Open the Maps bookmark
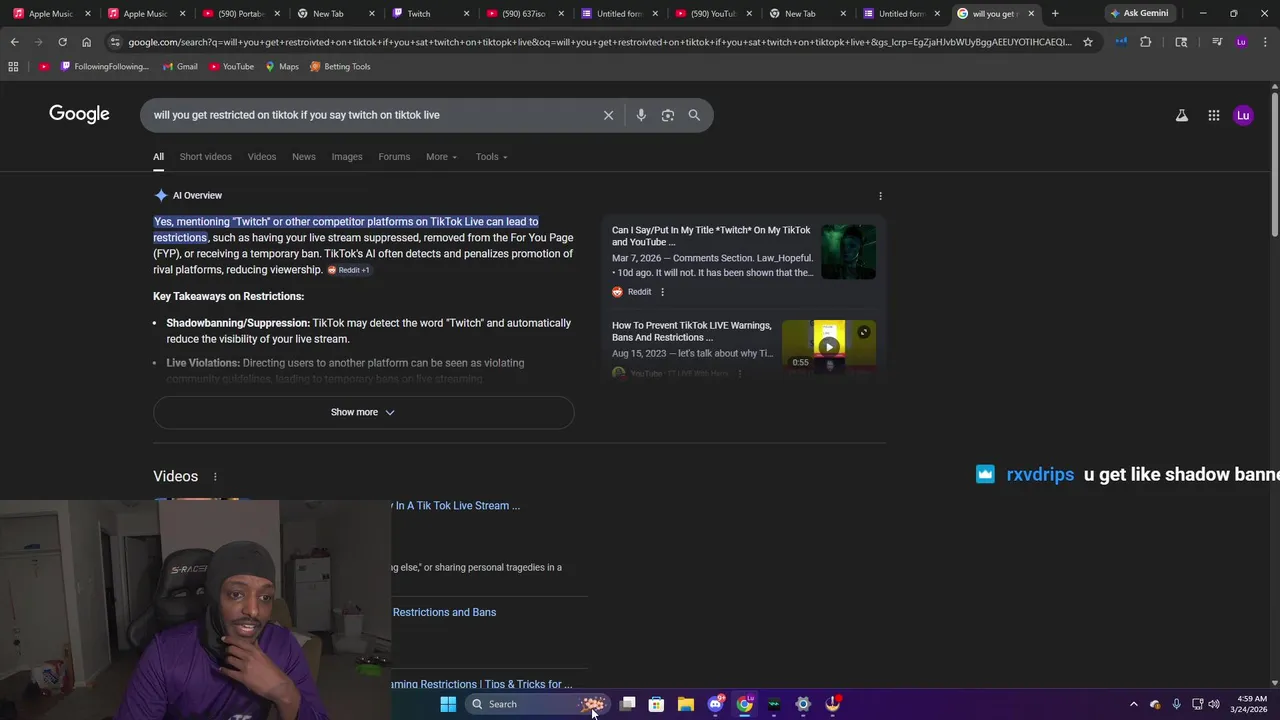This screenshot has height=720, width=1280. coord(282,66)
